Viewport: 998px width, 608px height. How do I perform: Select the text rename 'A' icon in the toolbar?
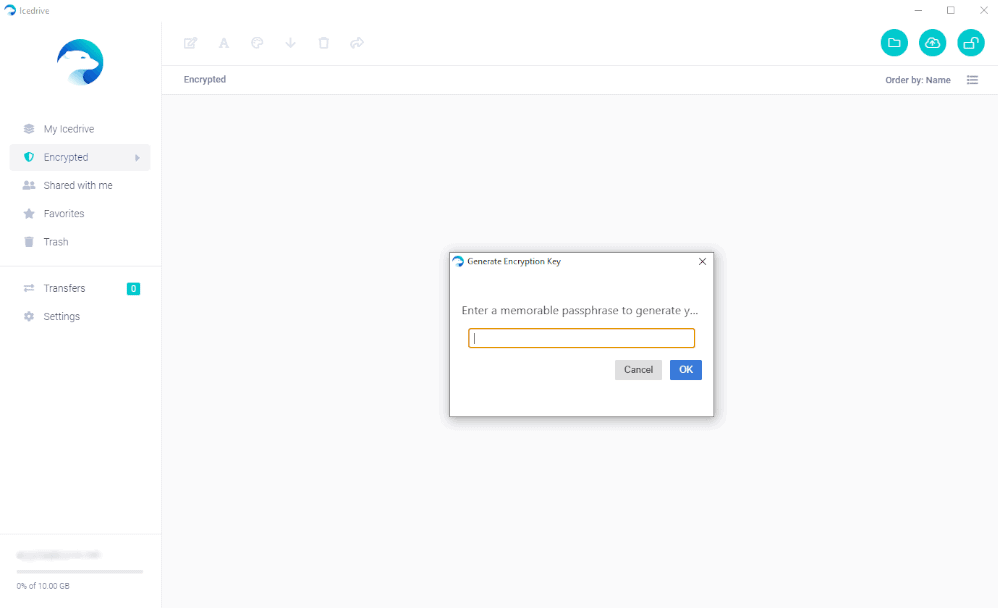[223, 43]
